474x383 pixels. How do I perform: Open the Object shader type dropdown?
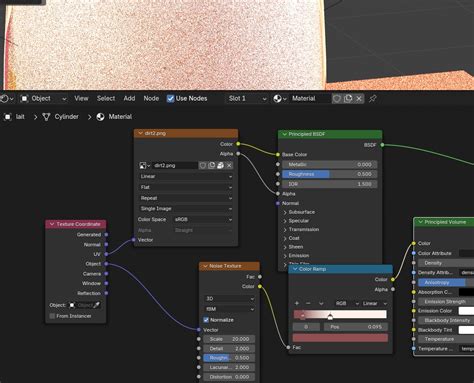(x=44, y=99)
